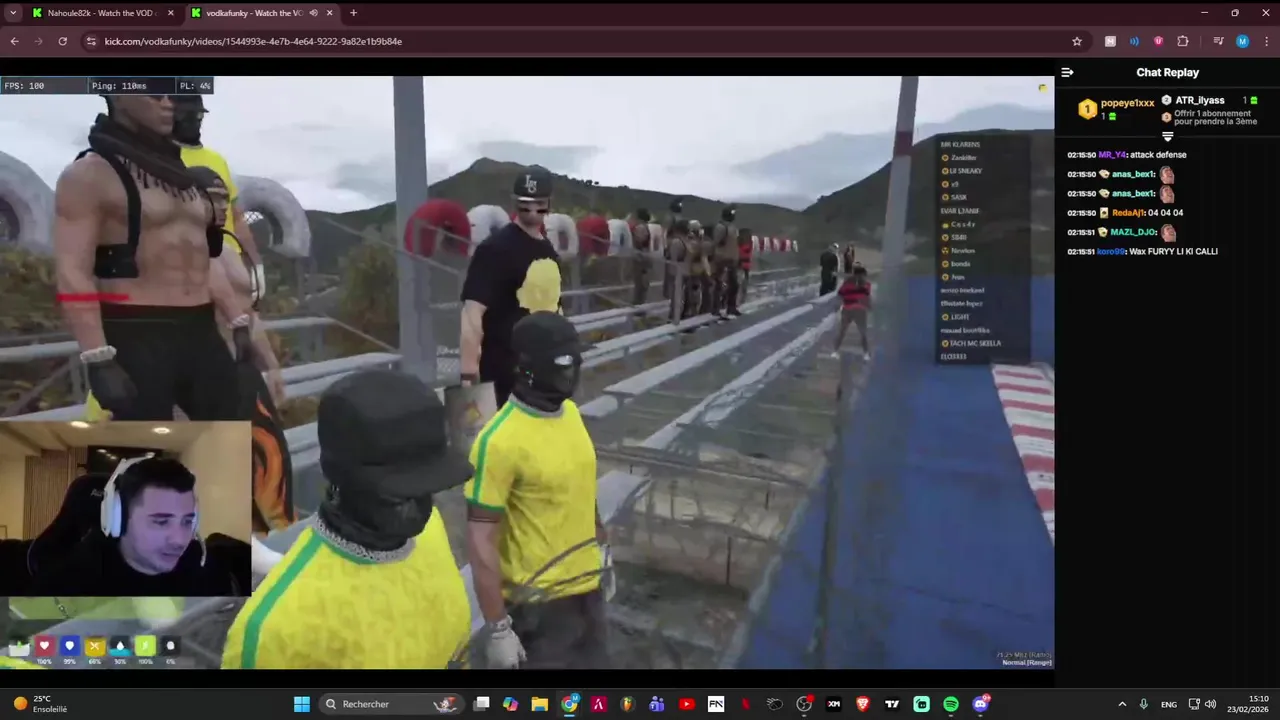Screen dimensions: 1280x720
Task: Open the FN app taskbar icon
Action: pos(716,704)
